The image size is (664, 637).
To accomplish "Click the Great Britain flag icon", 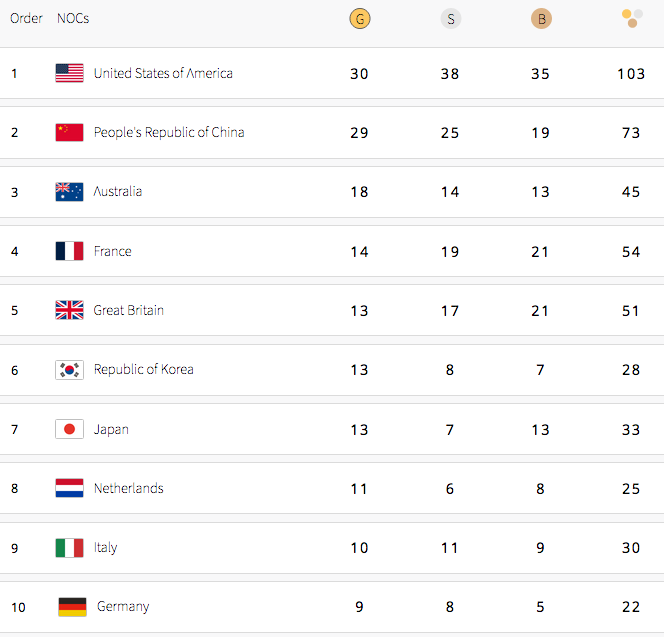I will 69,310.
